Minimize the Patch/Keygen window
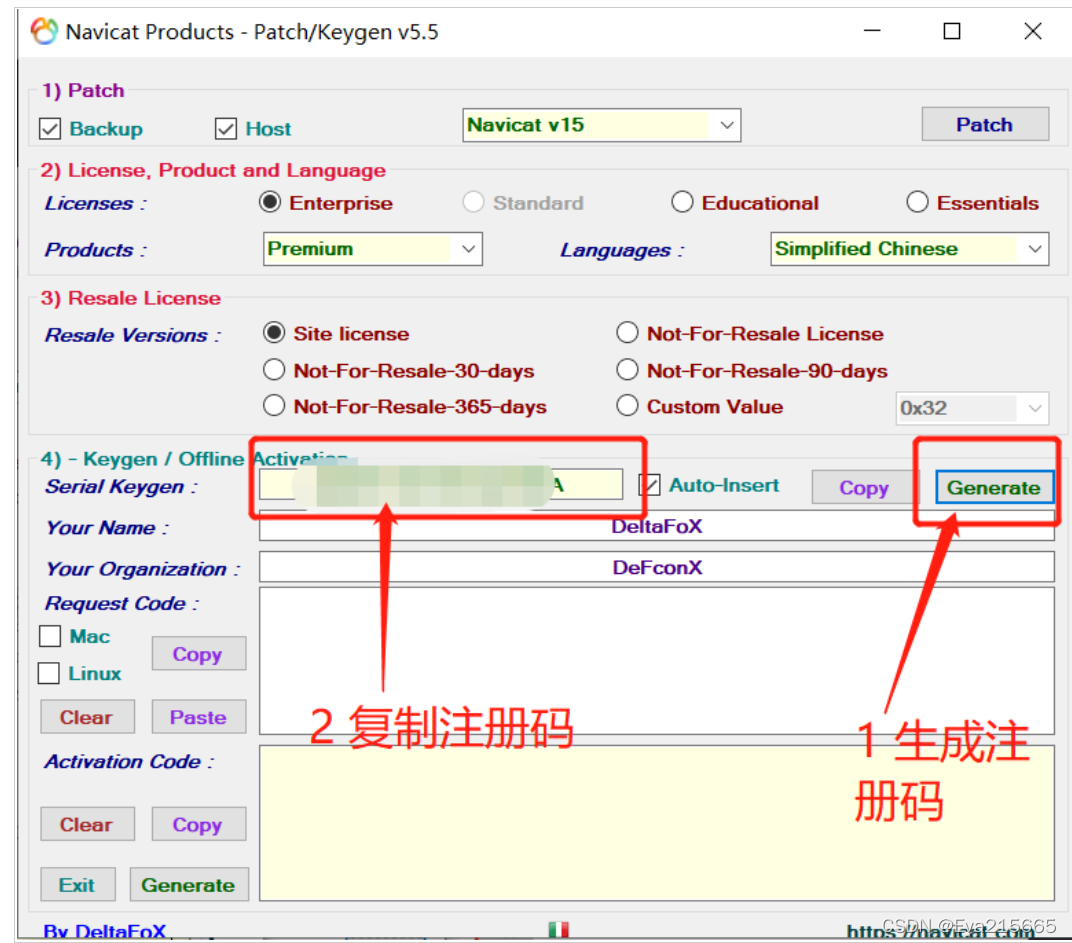 (872, 31)
